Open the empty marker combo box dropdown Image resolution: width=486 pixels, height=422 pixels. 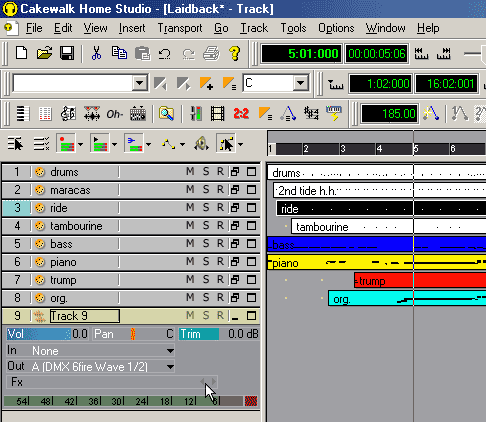[140, 83]
